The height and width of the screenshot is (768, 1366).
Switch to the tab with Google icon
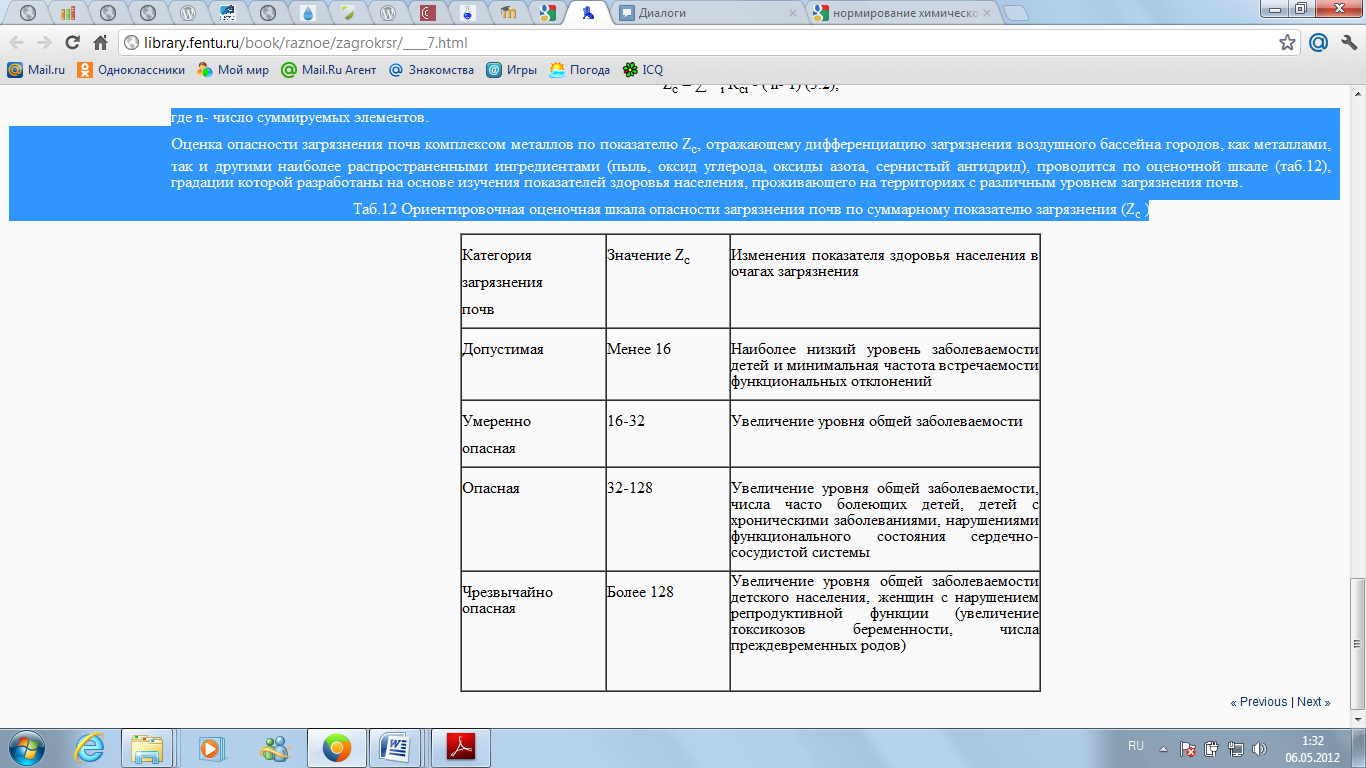pos(547,13)
